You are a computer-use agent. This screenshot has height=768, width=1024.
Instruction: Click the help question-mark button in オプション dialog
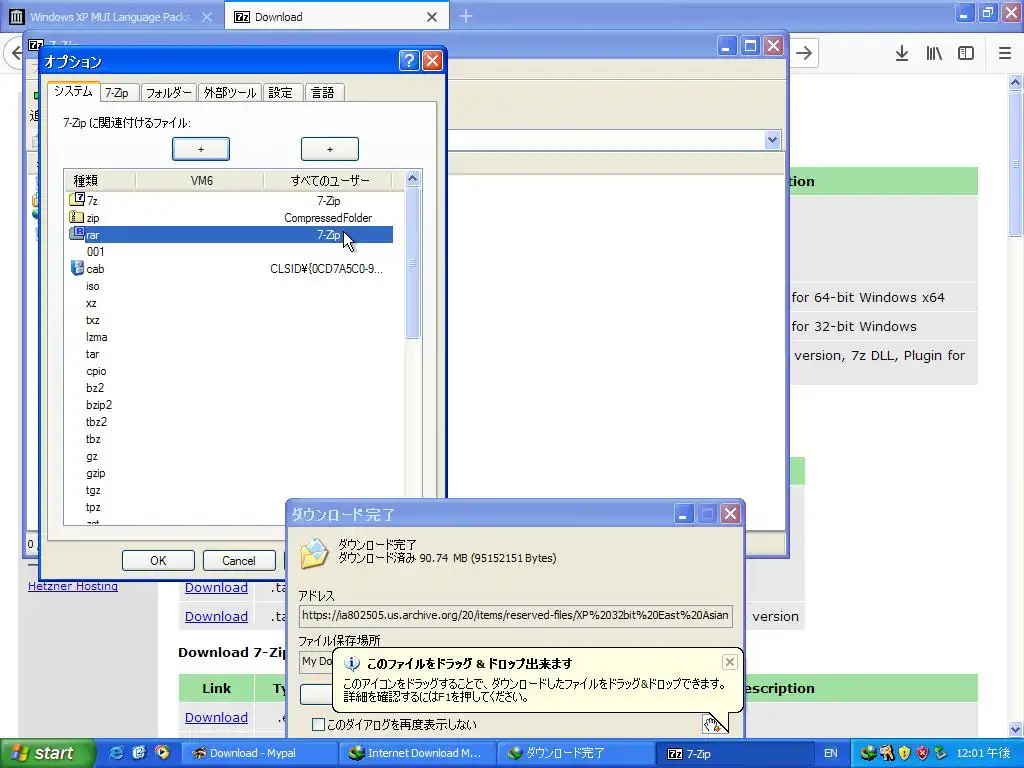[409, 61]
